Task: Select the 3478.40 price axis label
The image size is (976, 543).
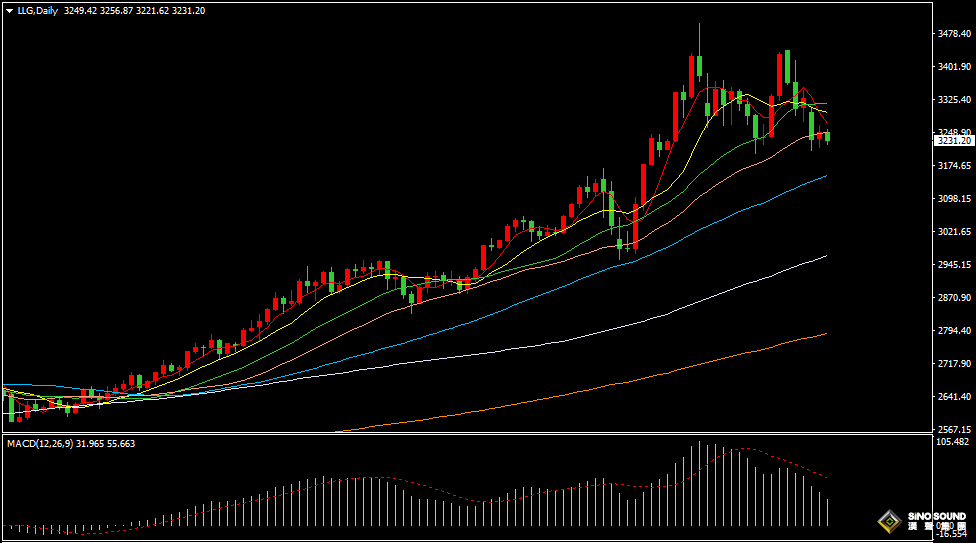Action: [954, 34]
